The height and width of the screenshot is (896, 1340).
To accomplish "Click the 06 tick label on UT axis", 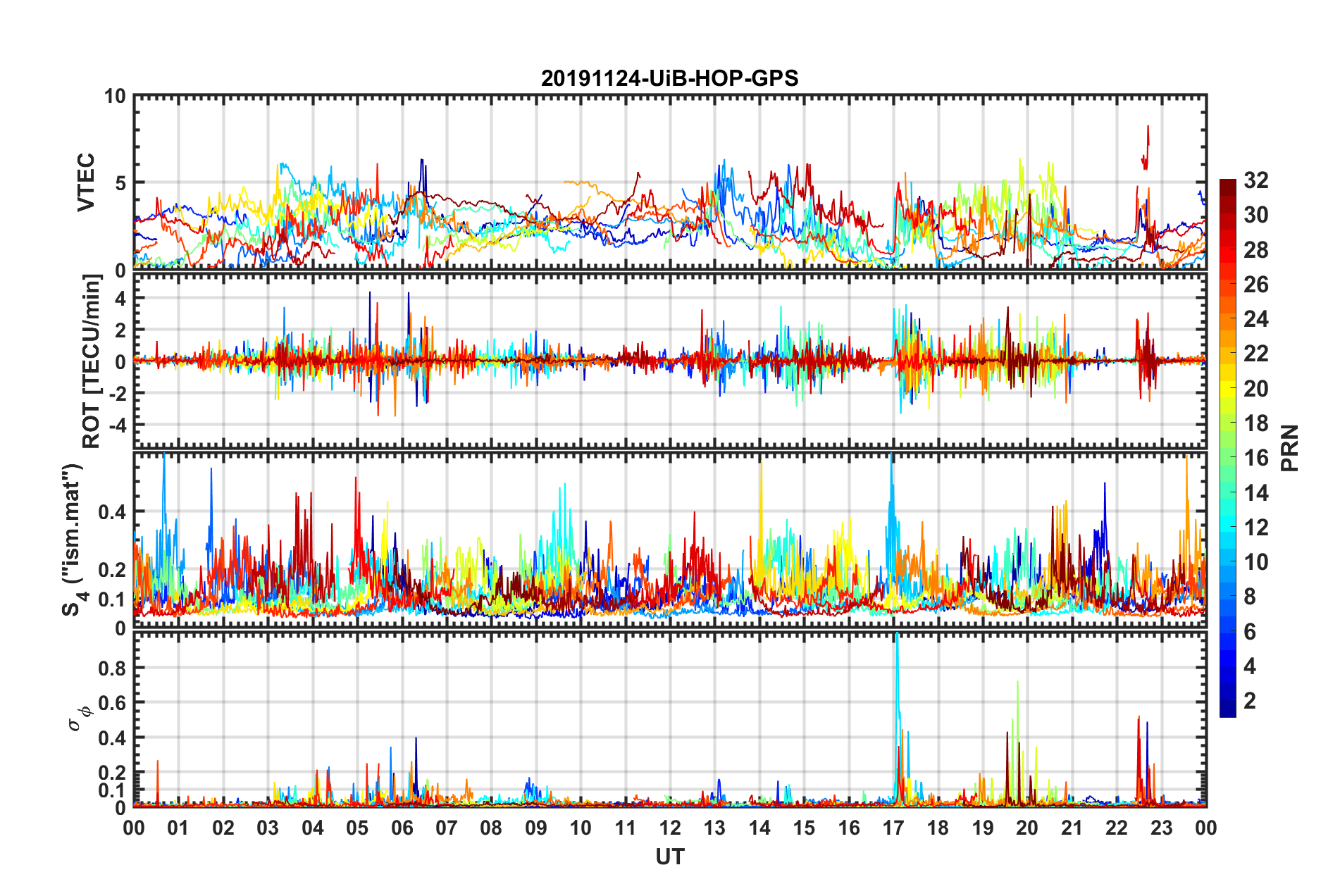I will pos(402,828).
